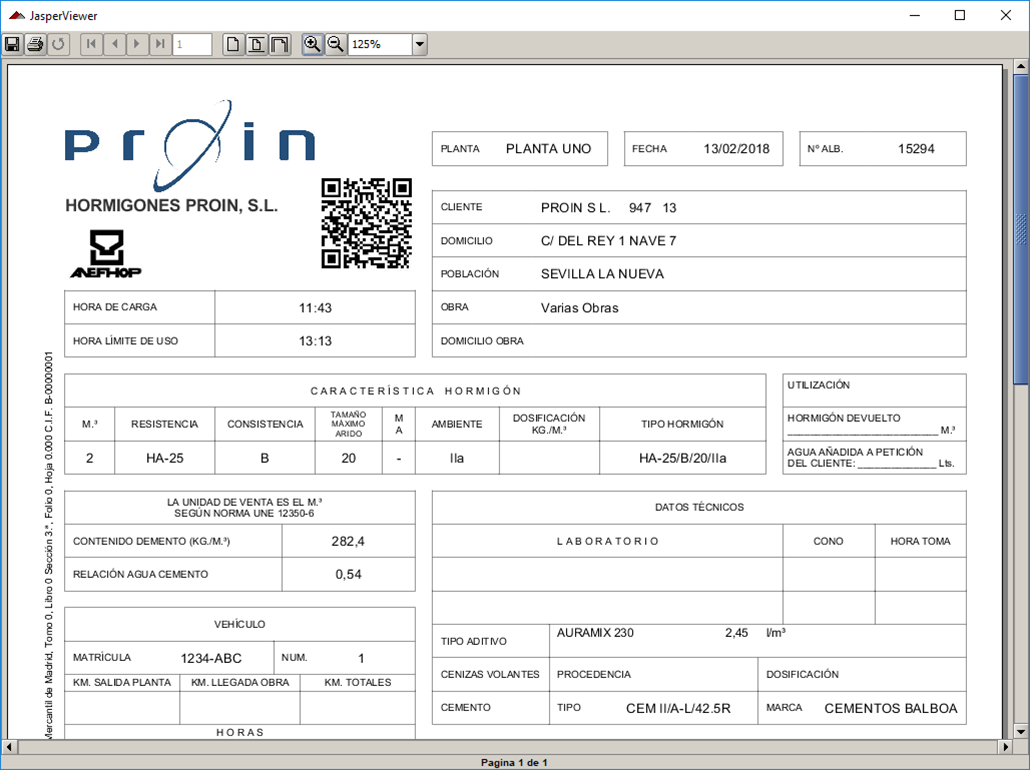This screenshot has width=1030, height=770.
Task: Click the town SEVILLA LA NUEVA
Action: (x=602, y=274)
